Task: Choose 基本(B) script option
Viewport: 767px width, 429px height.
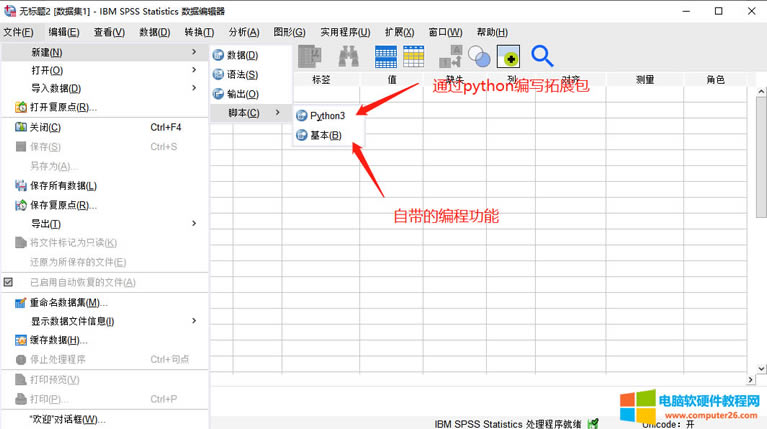Action: click(325, 135)
